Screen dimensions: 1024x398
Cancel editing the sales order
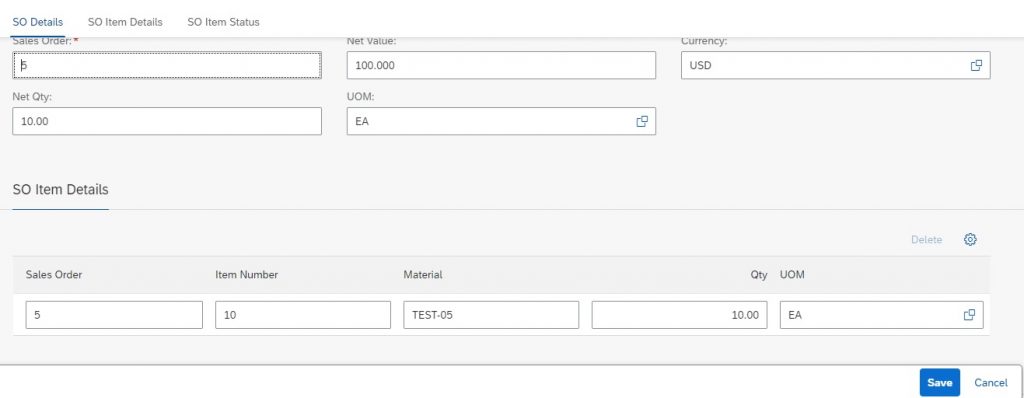point(991,382)
